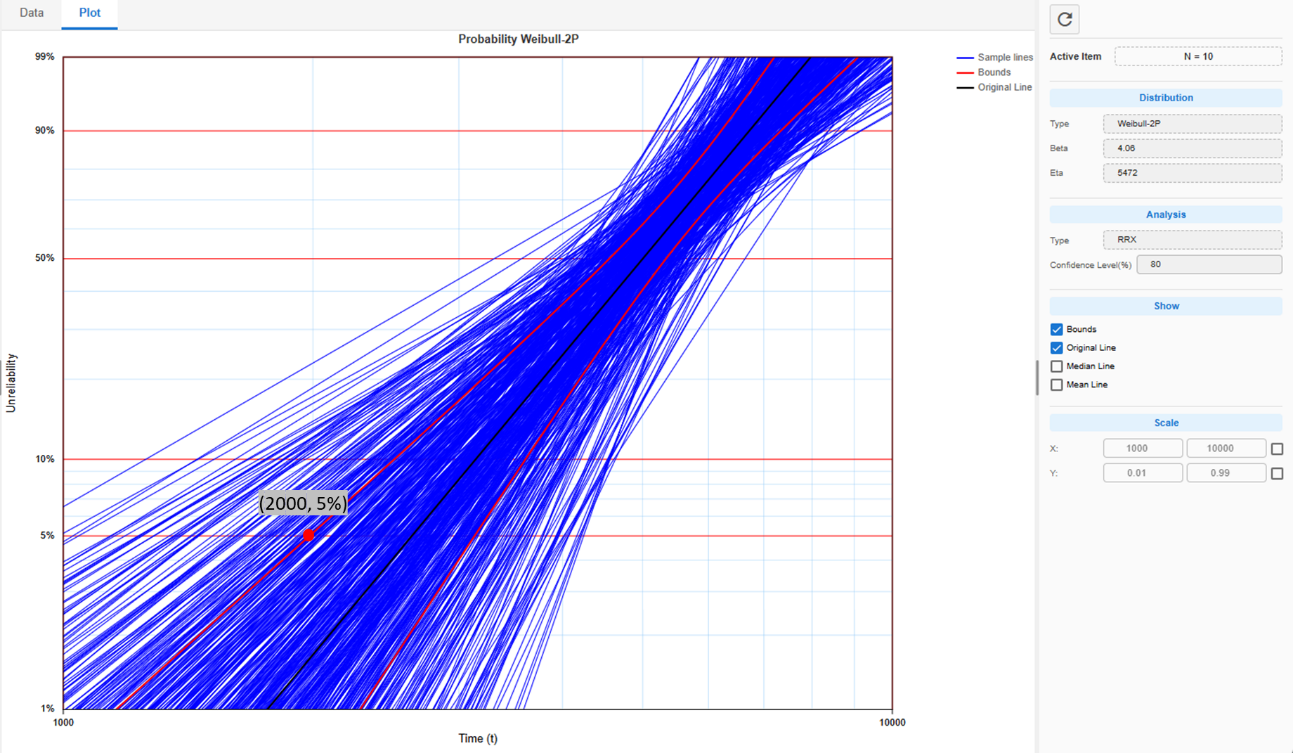Click the Distribution section header
Viewport: 1293px width, 753px height.
[1166, 98]
